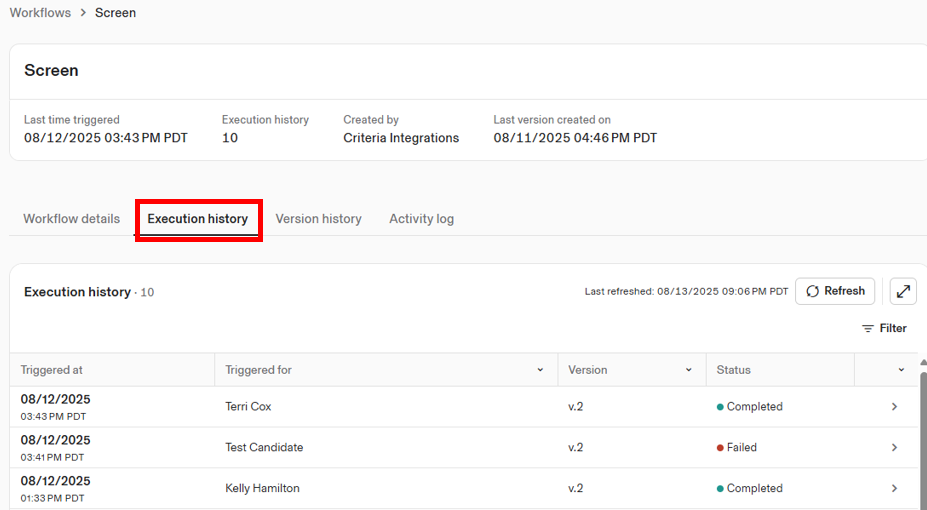
Task: Open Terri Cox execution row chevron
Action: [894, 407]
